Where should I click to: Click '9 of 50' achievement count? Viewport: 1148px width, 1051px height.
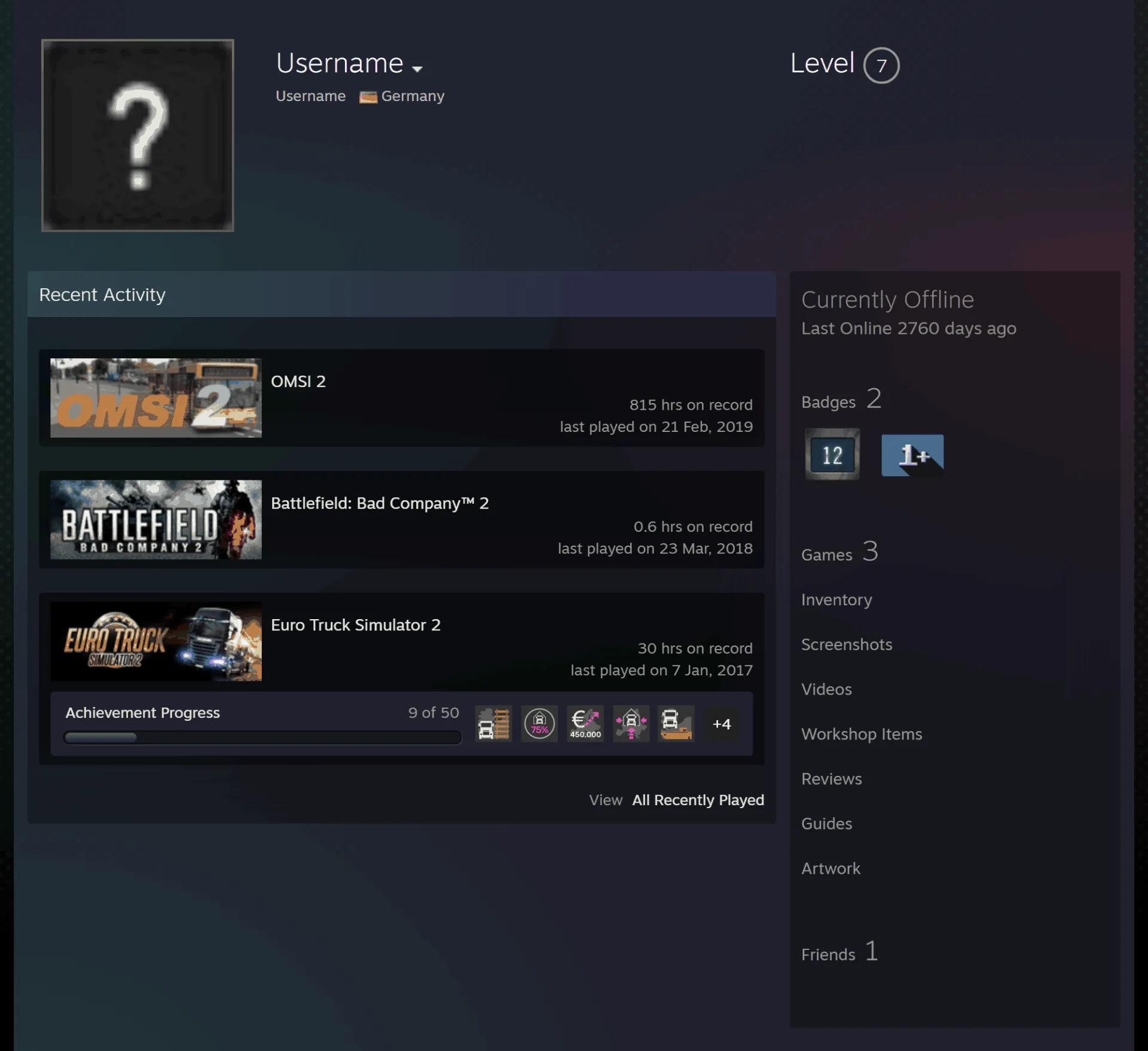[433, 712]
